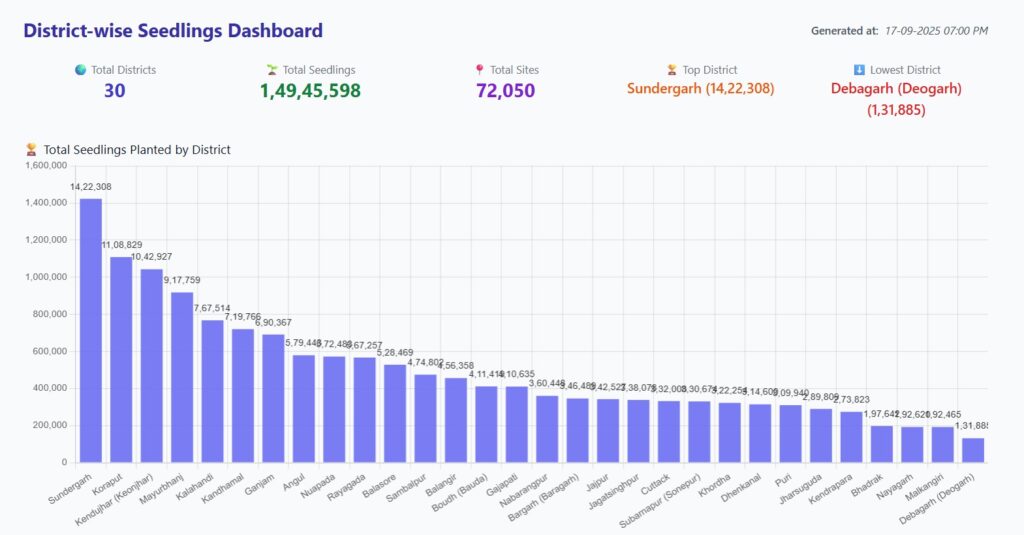This screenshot has height=535, width=1024.
Task: Click the generated timestamp 17-09-2025 07:00 PM
Action: [x=936, y=31]
